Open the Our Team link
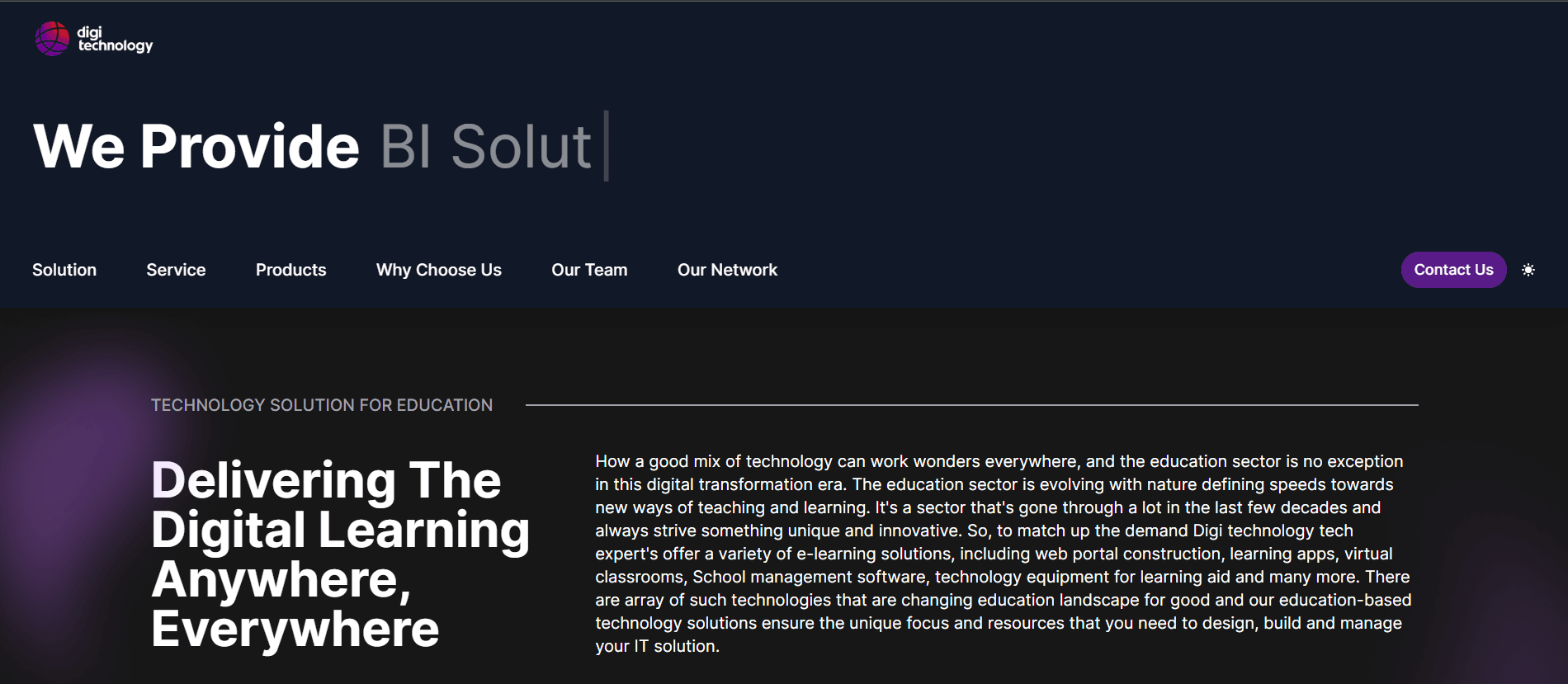The width and height of the screenshot is (1568, 684). [589, 270]
